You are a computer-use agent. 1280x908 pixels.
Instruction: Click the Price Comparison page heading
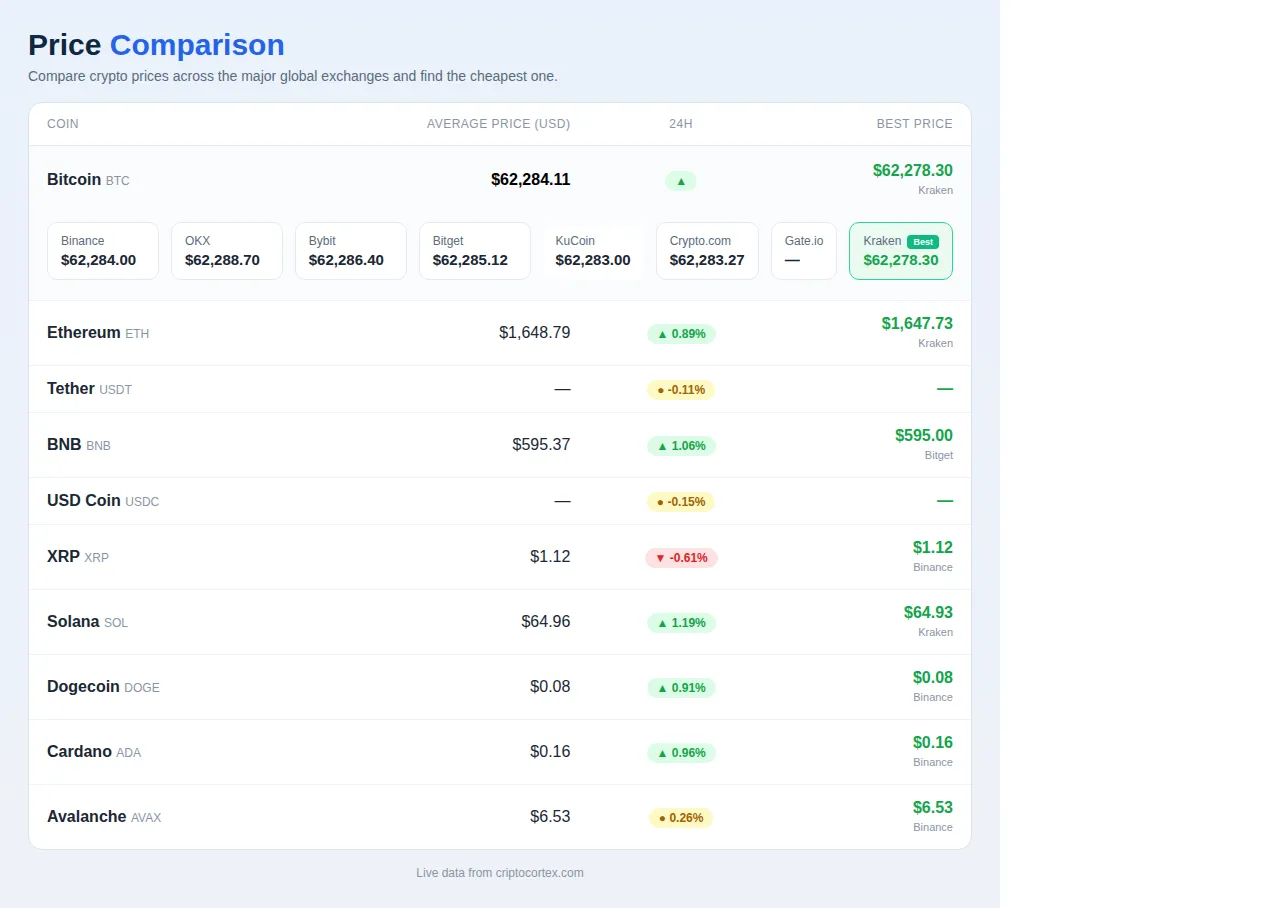point(157,45)
